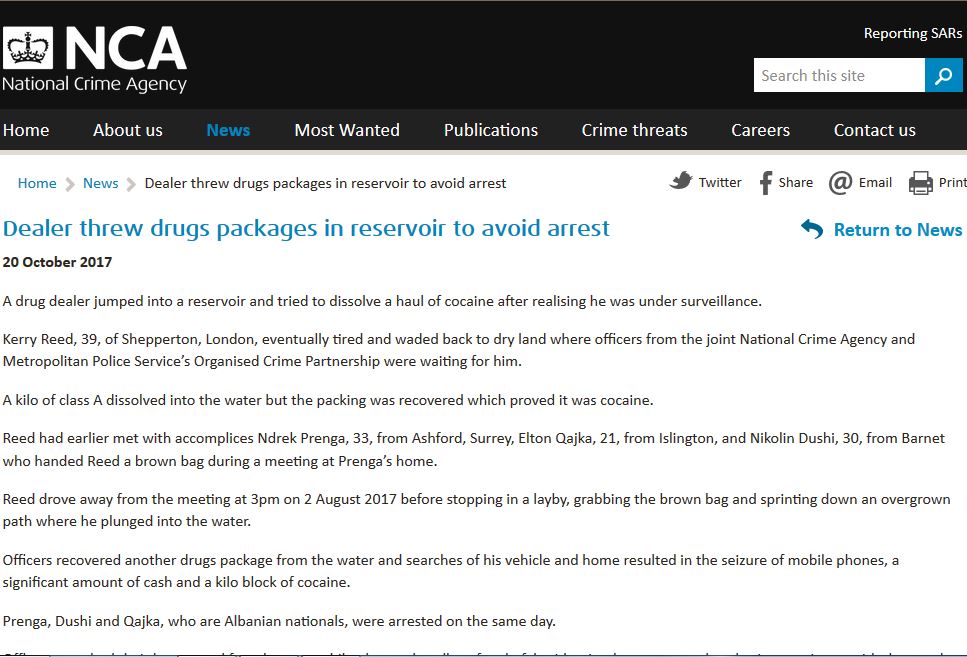Open the Home navigation menu item
The height and width of the screenshot is (657, 967).
click(26, 130)
